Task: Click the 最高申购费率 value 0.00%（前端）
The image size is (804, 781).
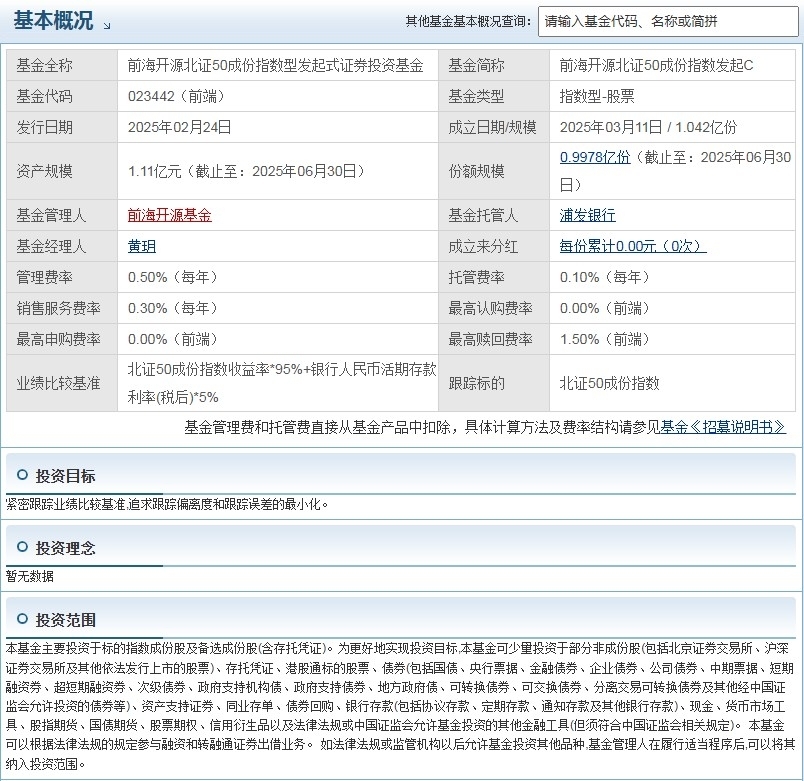Action: tap(173, 339)
